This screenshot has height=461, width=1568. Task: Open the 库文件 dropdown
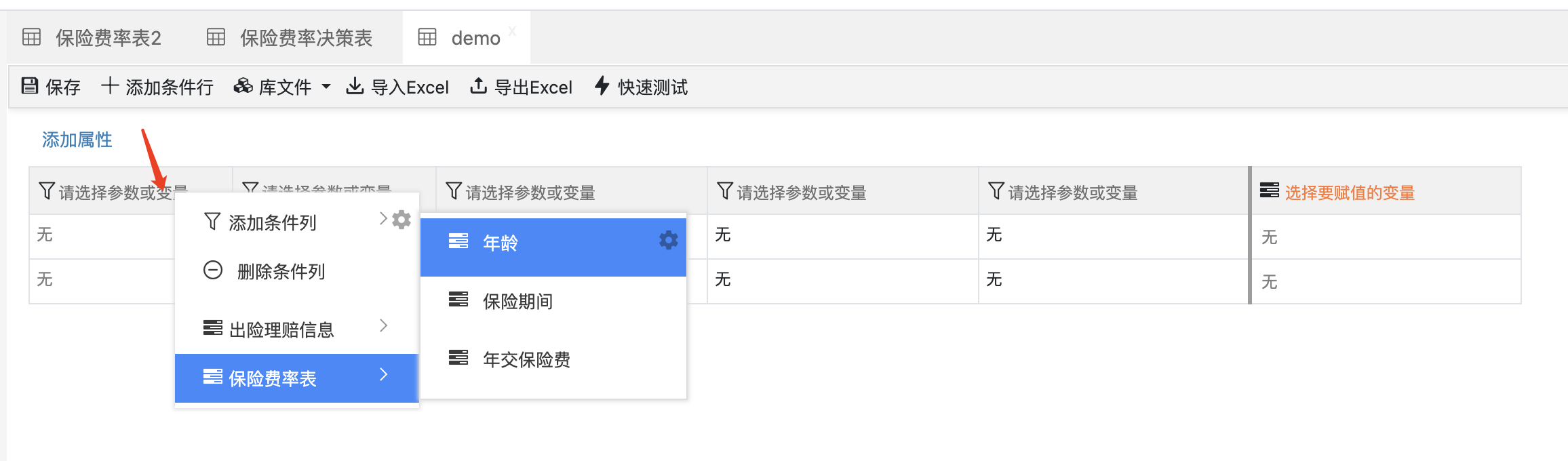(x=282, y=87)
